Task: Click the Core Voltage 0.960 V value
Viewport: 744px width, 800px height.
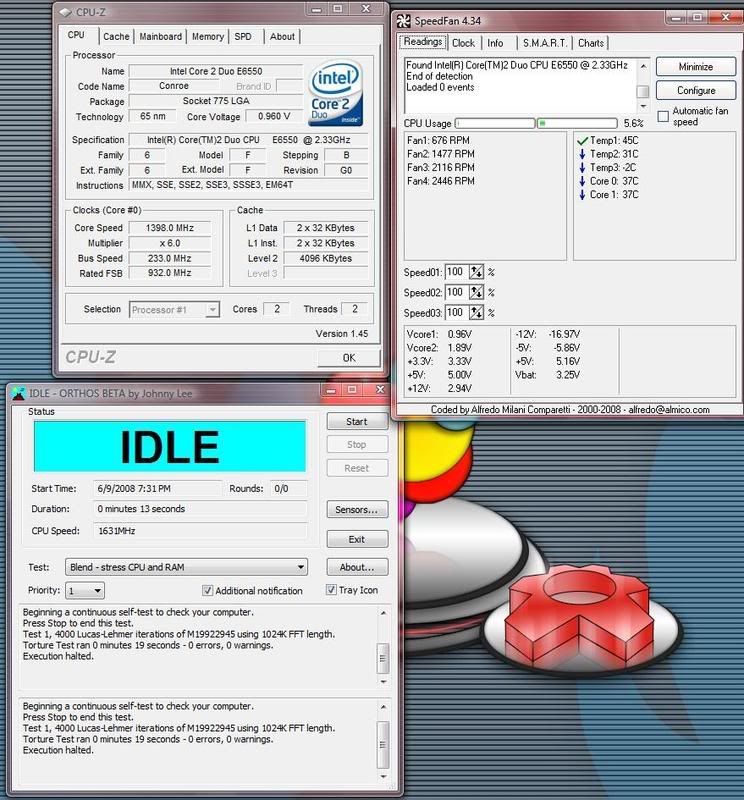Action: click(x=274, y=116)
